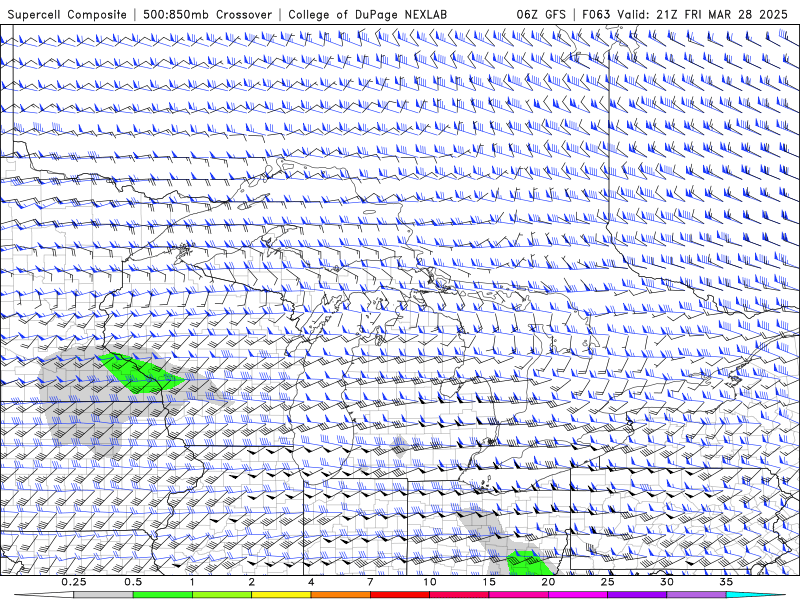Select the bright green 0.5–1 color bar segment

(x=162, y=595)
